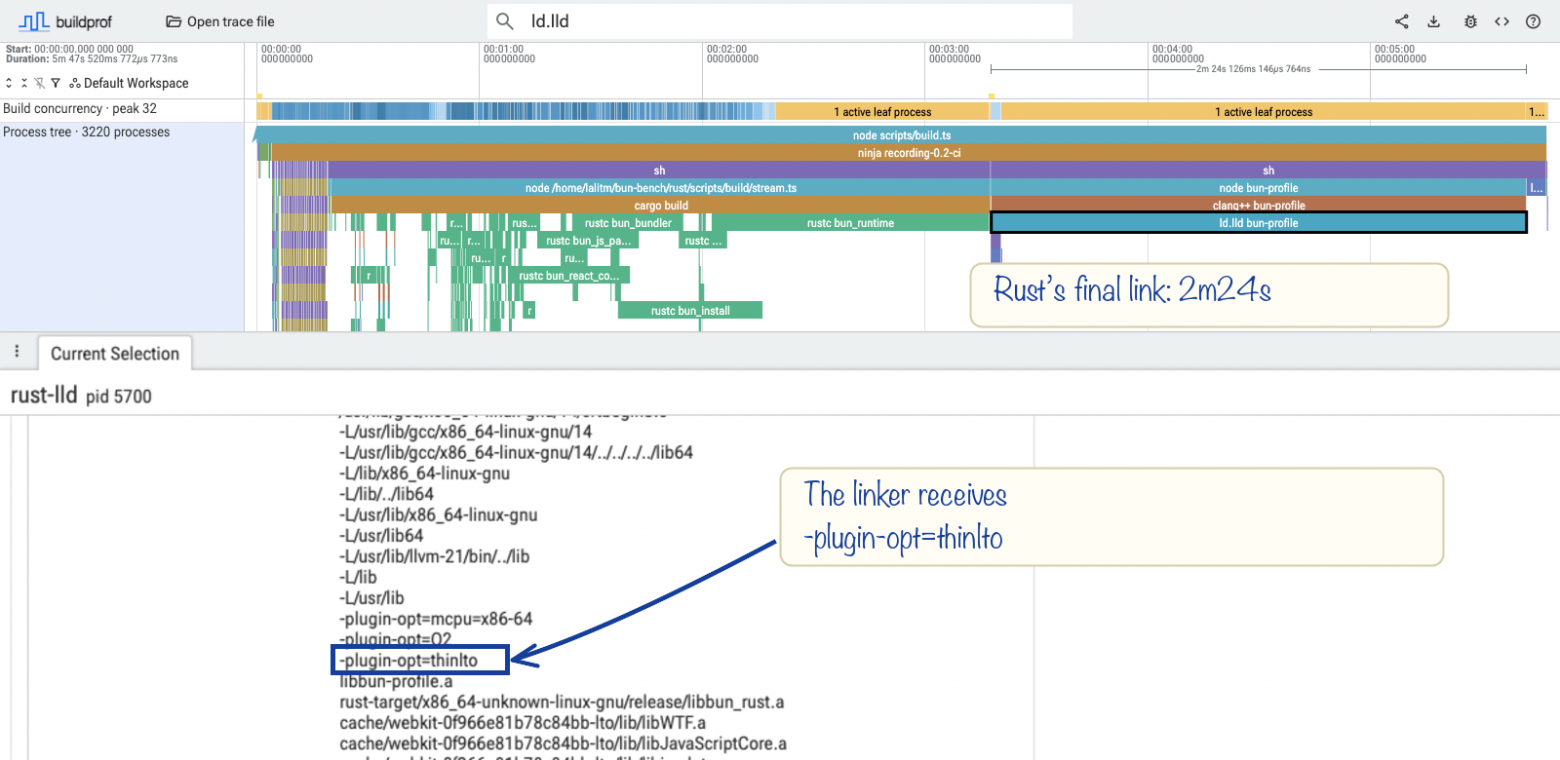Viewport: 1560px width, 760px height.
Task: Select the Build concurrency track header
Action: click(122, 109)
